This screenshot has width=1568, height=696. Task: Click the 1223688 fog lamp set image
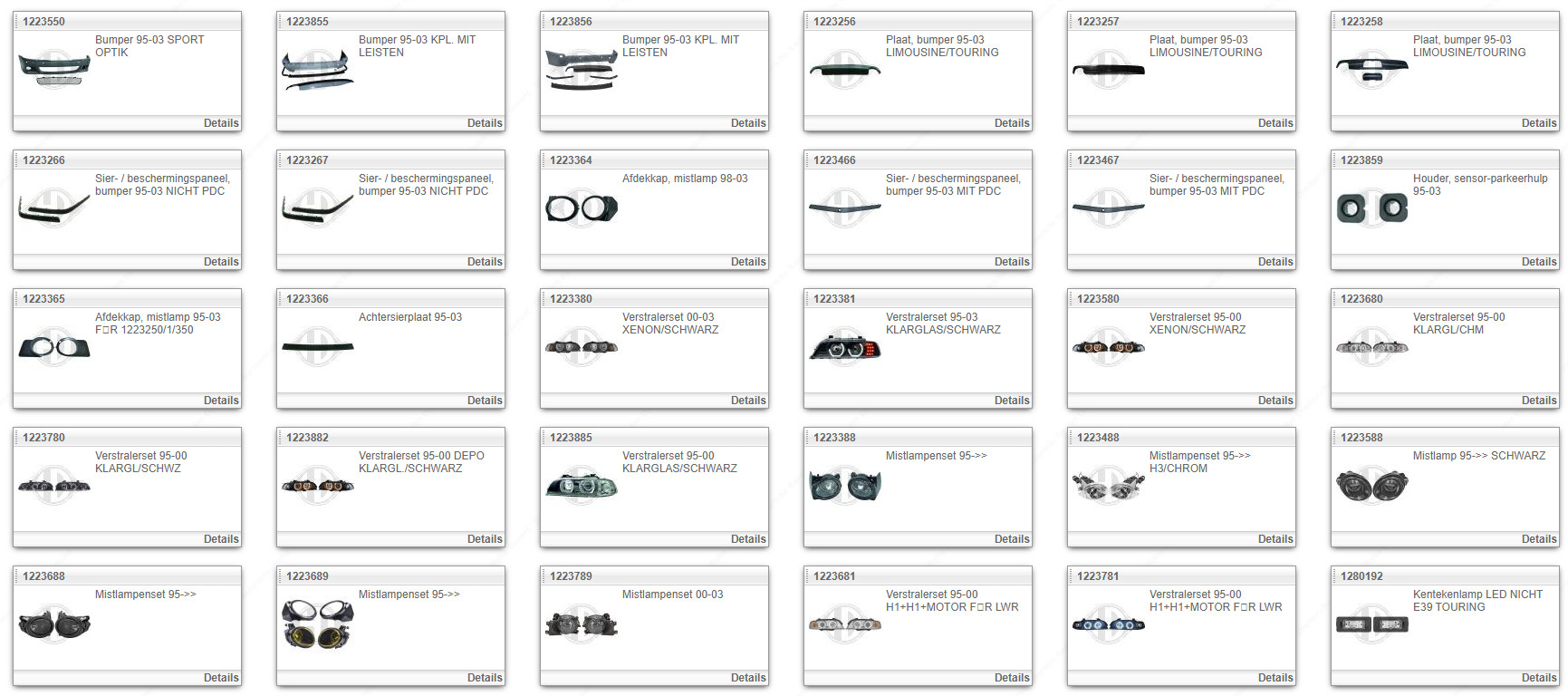point(54,624)
